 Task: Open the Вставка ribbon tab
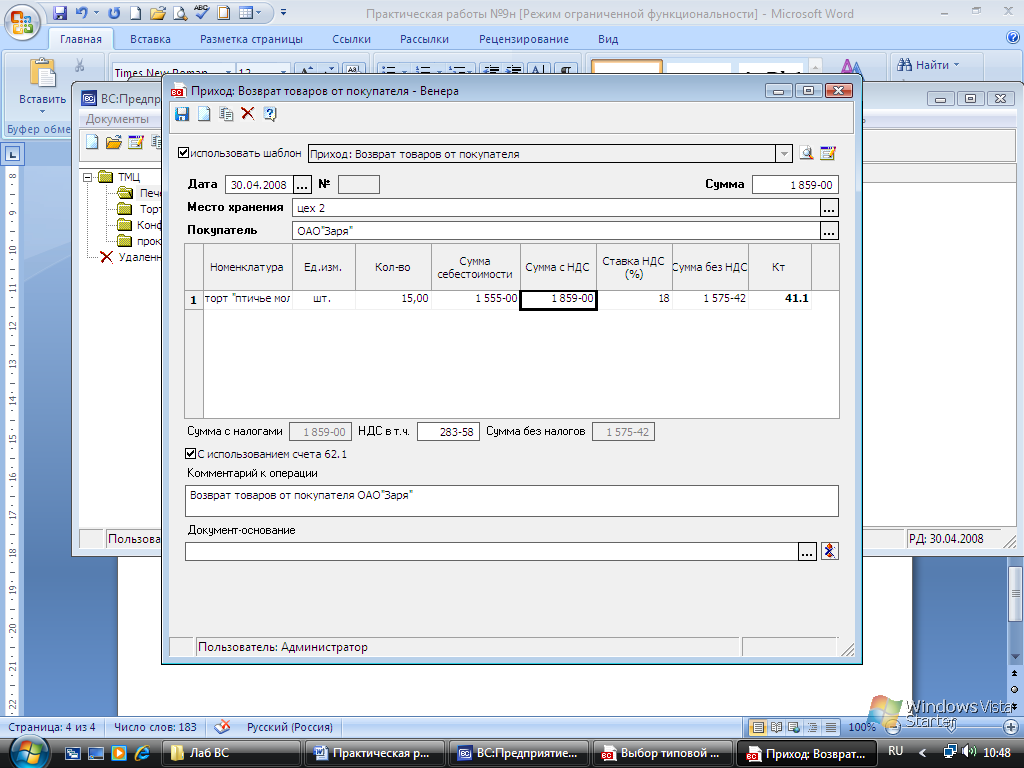pos(150,39)
